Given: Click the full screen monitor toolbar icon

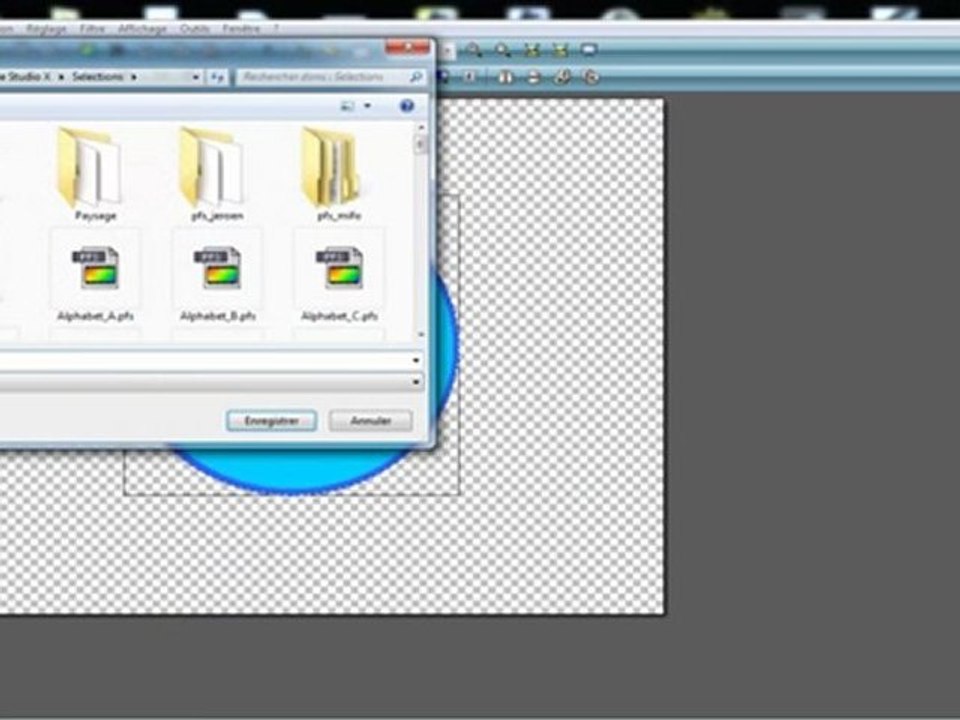Looking at the screenshot, I should pyautogui.click(x=589, y=50).
